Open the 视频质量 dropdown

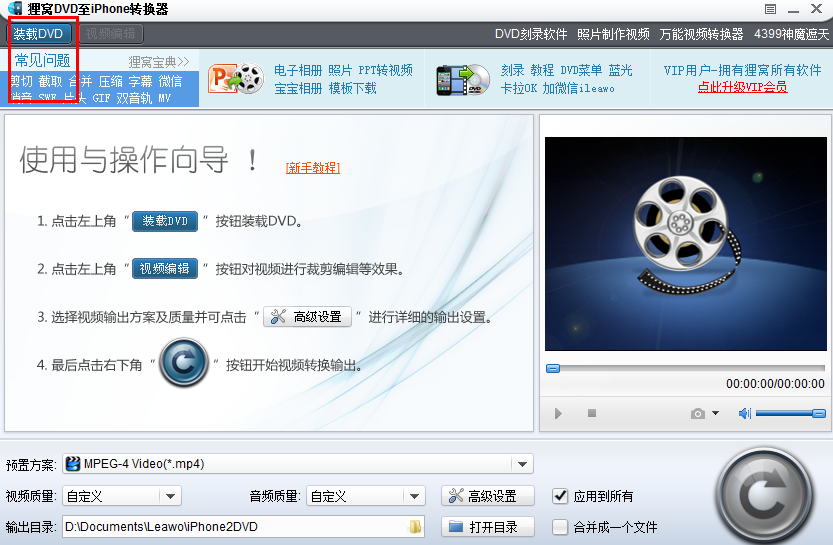[x=122, y=496]
